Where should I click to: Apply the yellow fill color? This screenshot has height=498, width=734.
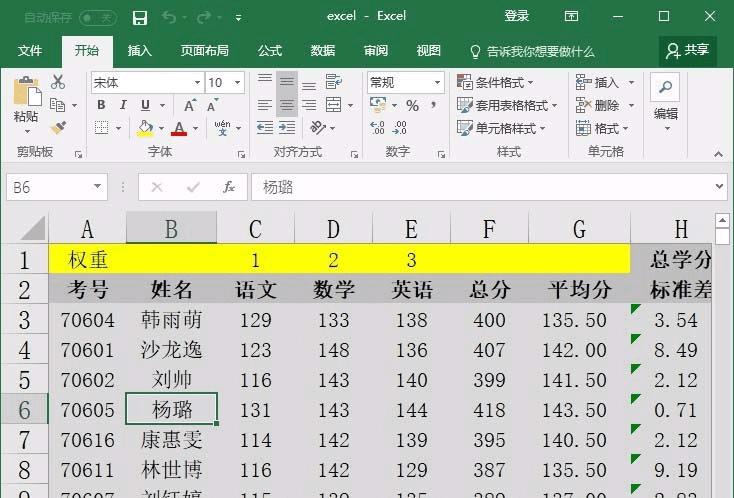(x=145, y=128)
